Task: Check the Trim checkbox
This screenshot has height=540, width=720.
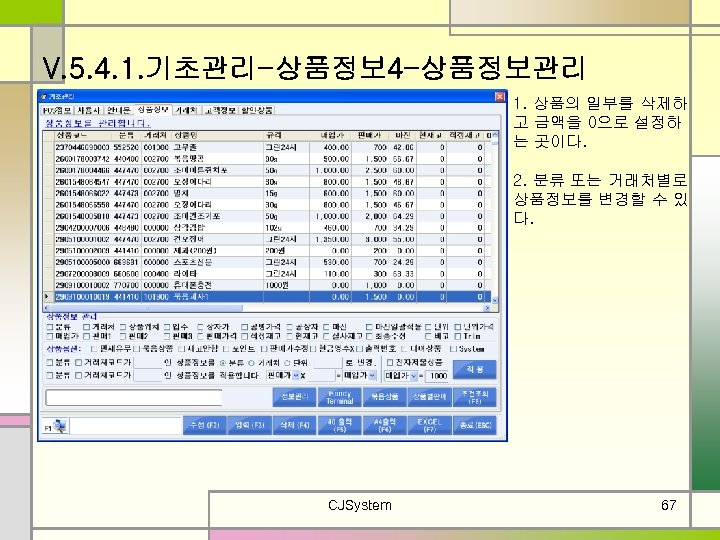Action: tap(457, 336)
